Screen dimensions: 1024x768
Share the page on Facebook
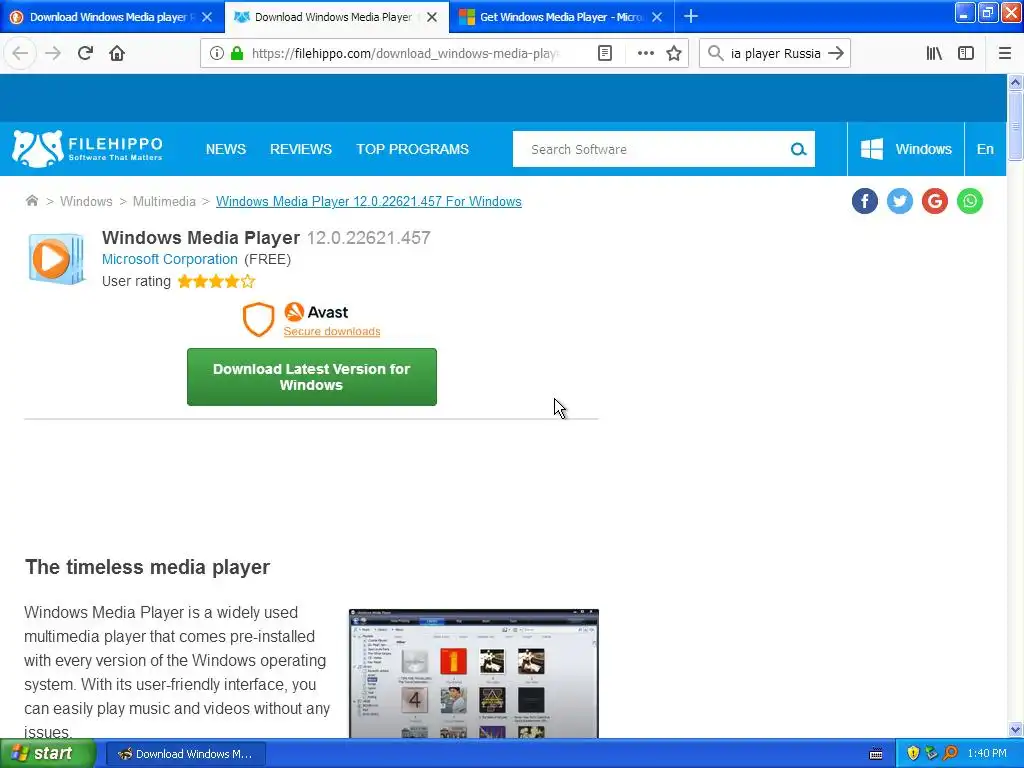865,201
